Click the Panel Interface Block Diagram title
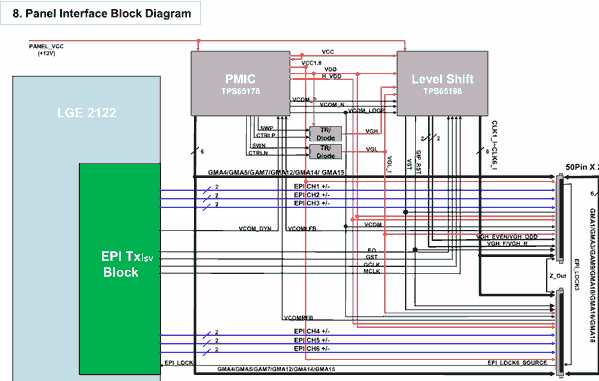 (102, 13)
